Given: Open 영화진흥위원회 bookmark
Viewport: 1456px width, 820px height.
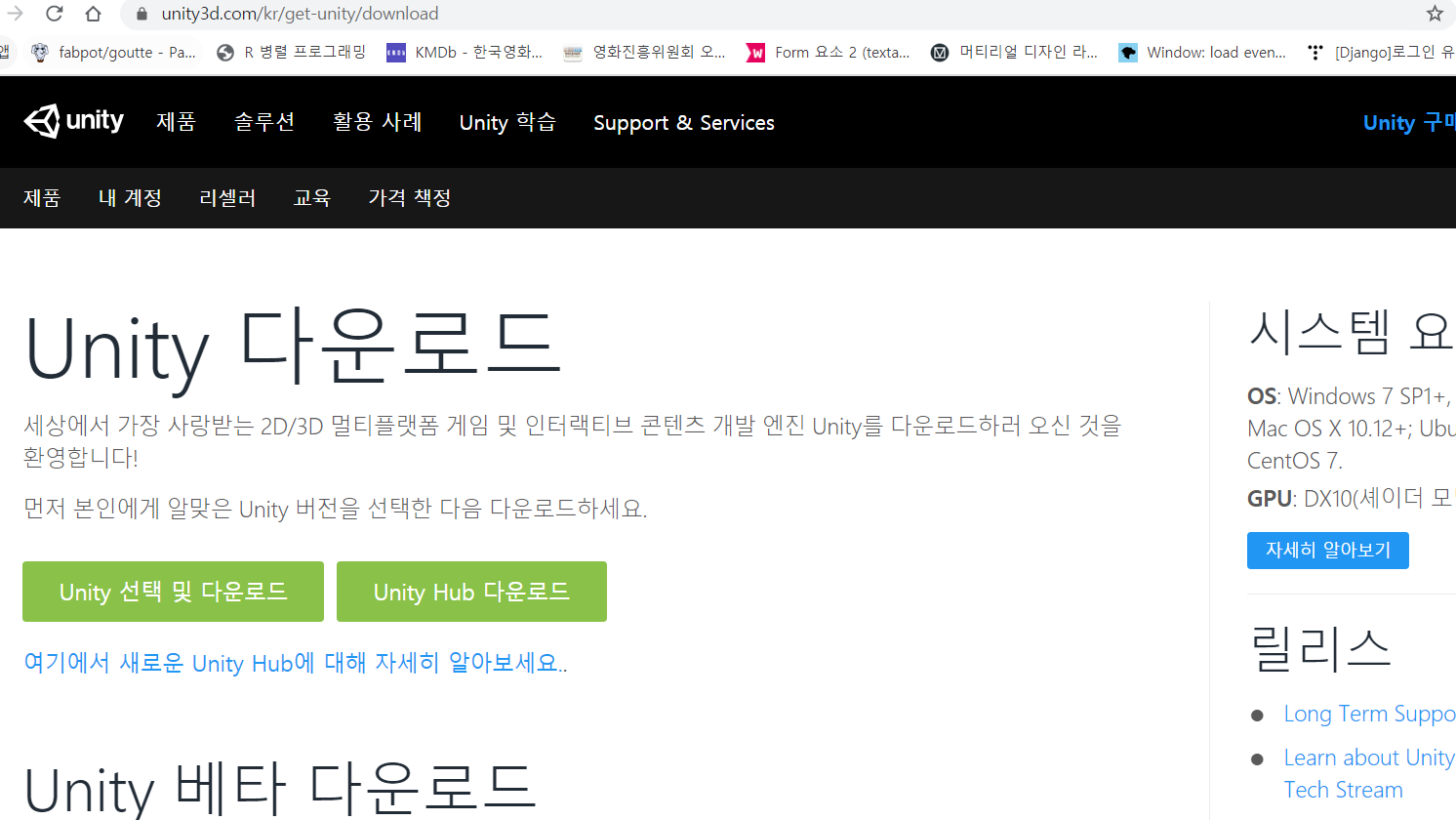Looking at the screenshot, I should (644, 53).
